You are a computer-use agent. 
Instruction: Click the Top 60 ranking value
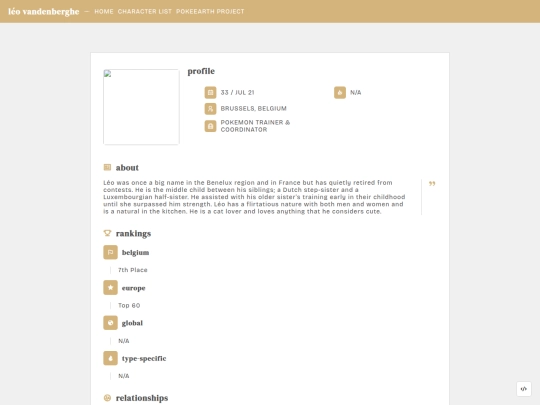(x=129, y=305)
